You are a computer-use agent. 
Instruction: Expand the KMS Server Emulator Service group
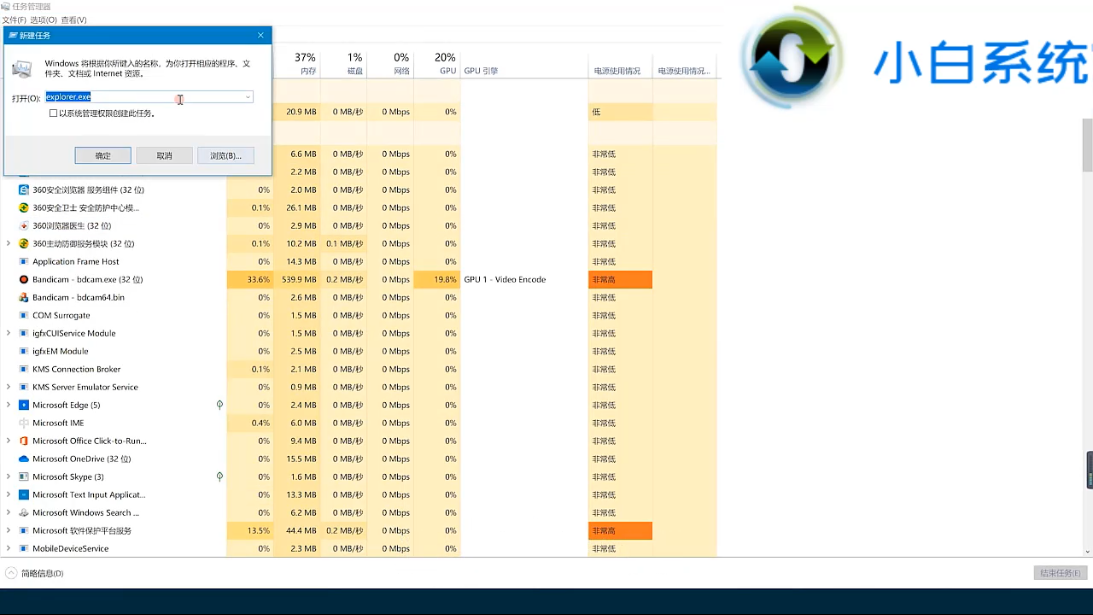8,387
